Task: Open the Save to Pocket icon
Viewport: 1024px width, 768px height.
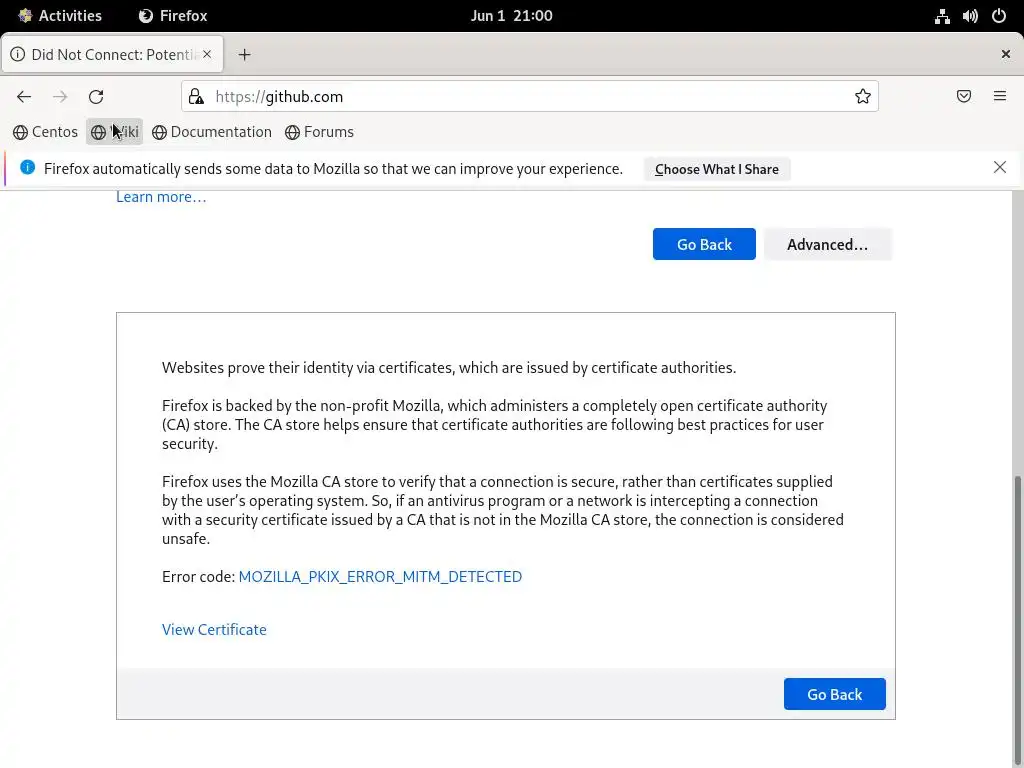Action: point(964,97)
